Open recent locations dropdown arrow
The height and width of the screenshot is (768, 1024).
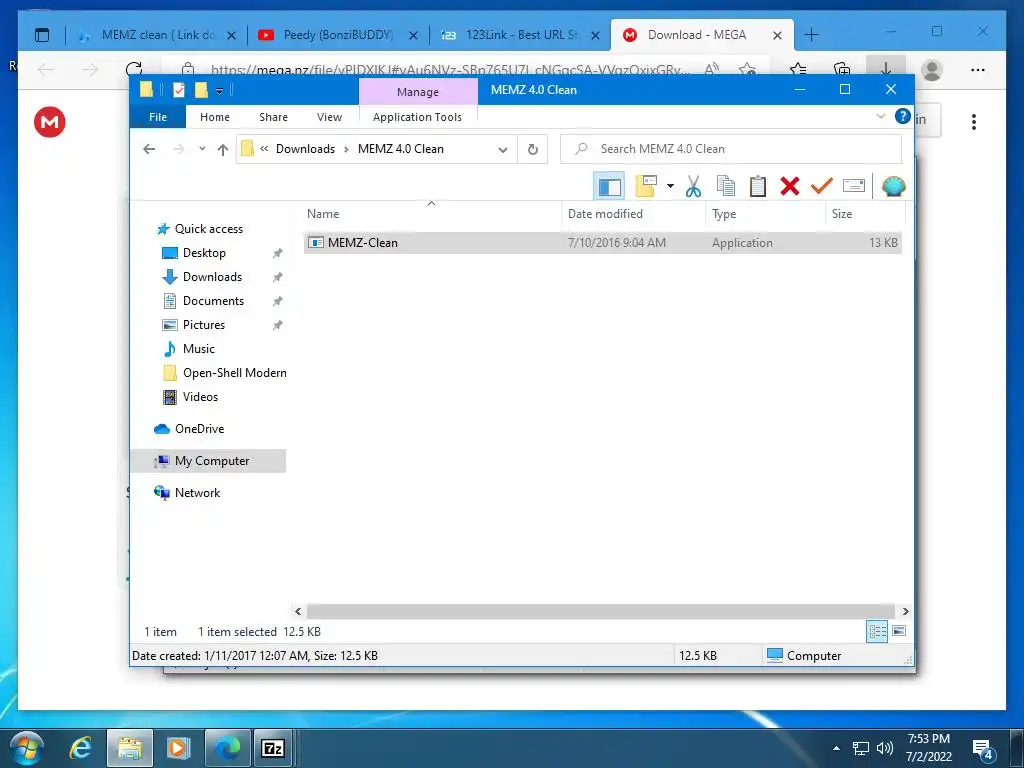click(202, 149)
